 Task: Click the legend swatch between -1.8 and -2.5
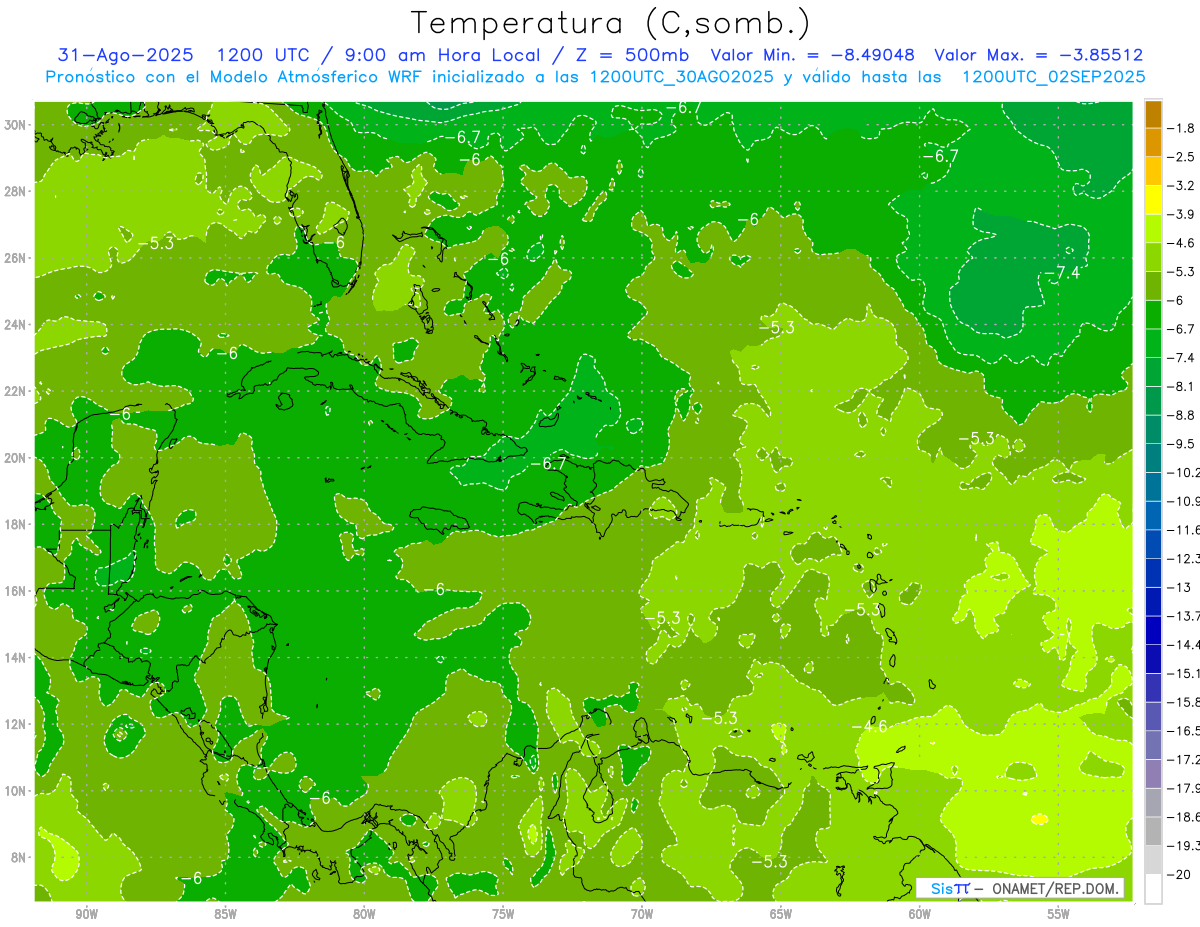1153,142
